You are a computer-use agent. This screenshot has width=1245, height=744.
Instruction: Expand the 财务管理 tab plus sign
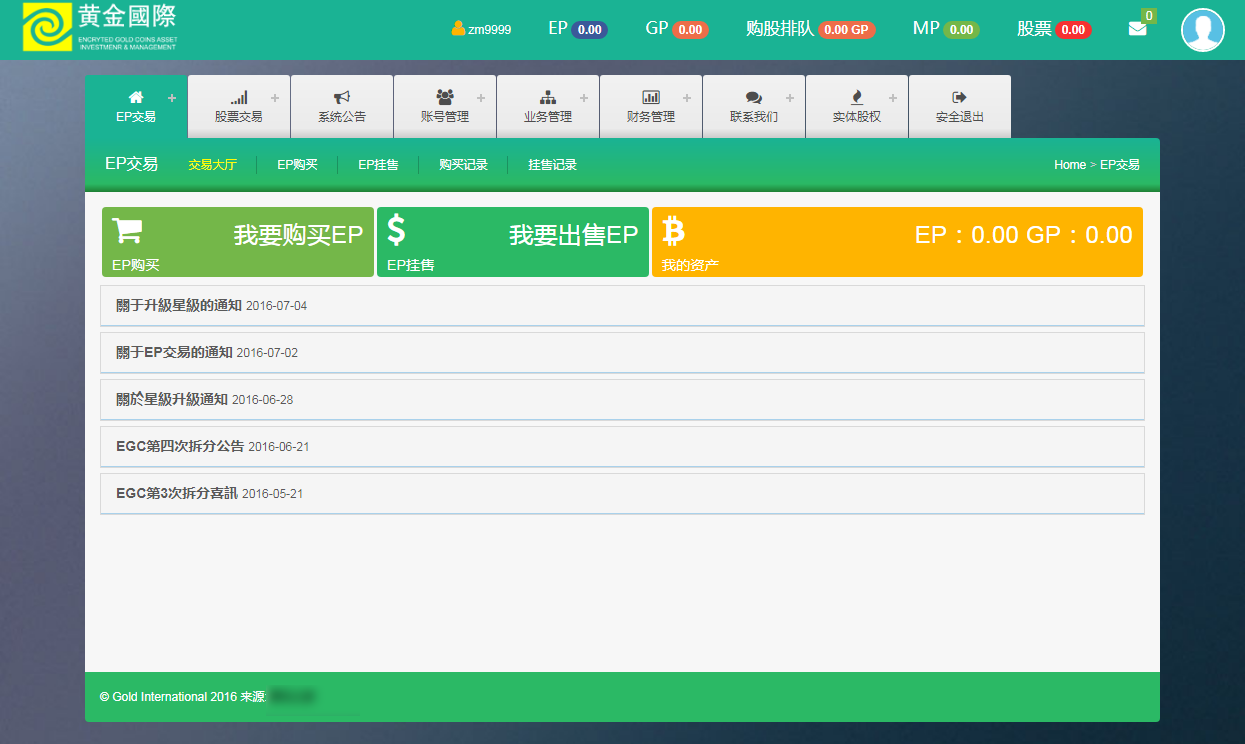pos(687,98)
